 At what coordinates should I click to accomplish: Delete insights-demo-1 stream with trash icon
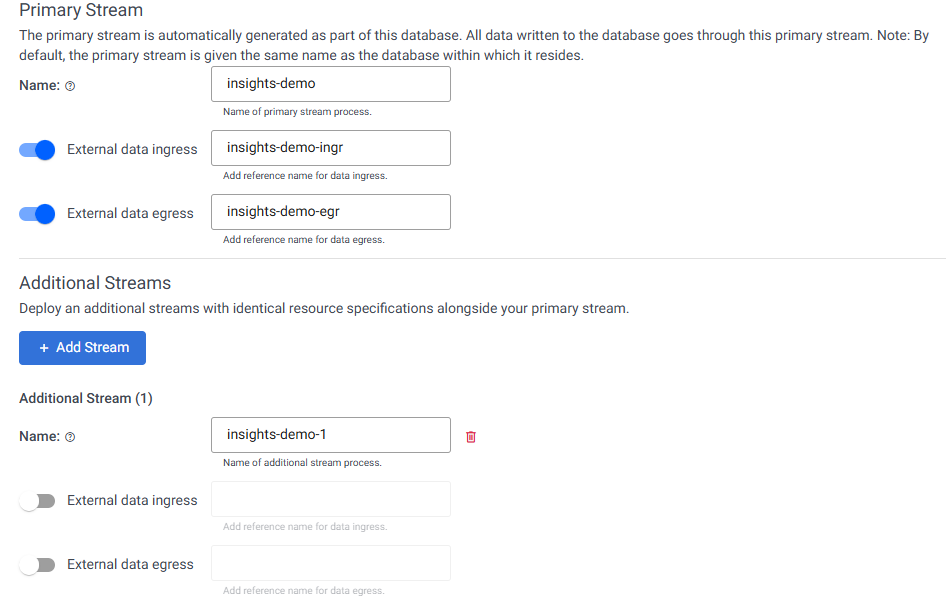pyautogui.click(x=471, y=437)
